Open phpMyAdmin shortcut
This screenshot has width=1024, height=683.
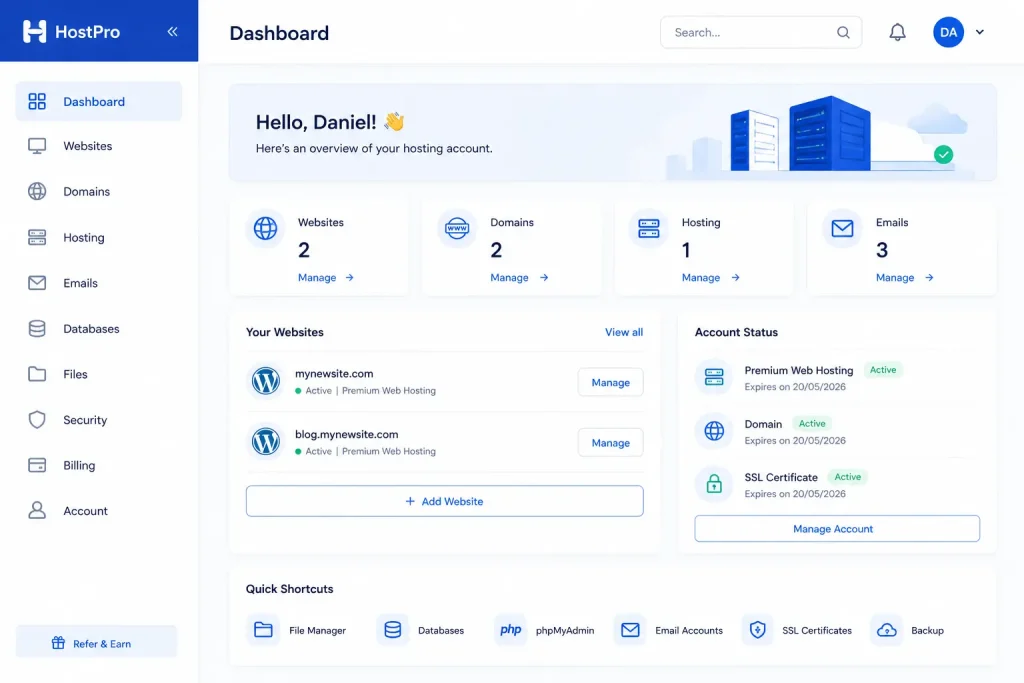point(545,630)
